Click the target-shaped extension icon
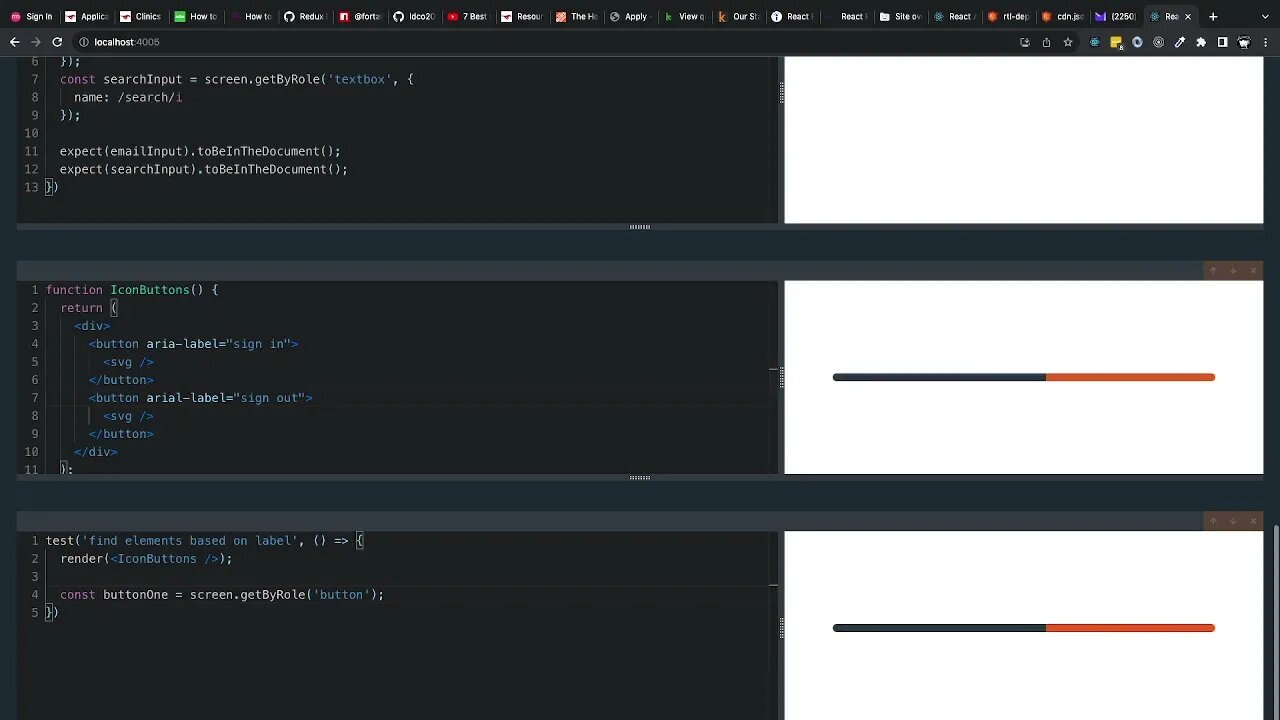 point(1158,42)
